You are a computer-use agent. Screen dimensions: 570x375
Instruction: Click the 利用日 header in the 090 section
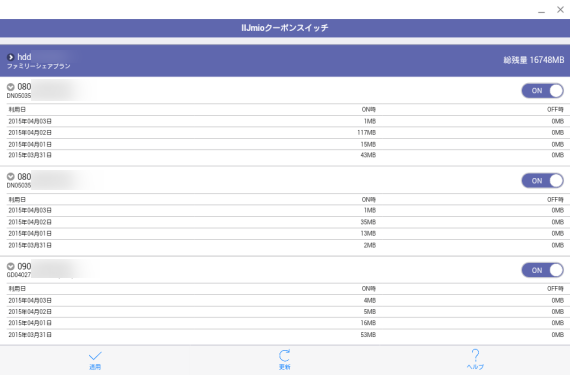pyautogui.click(x=17, y=289)
